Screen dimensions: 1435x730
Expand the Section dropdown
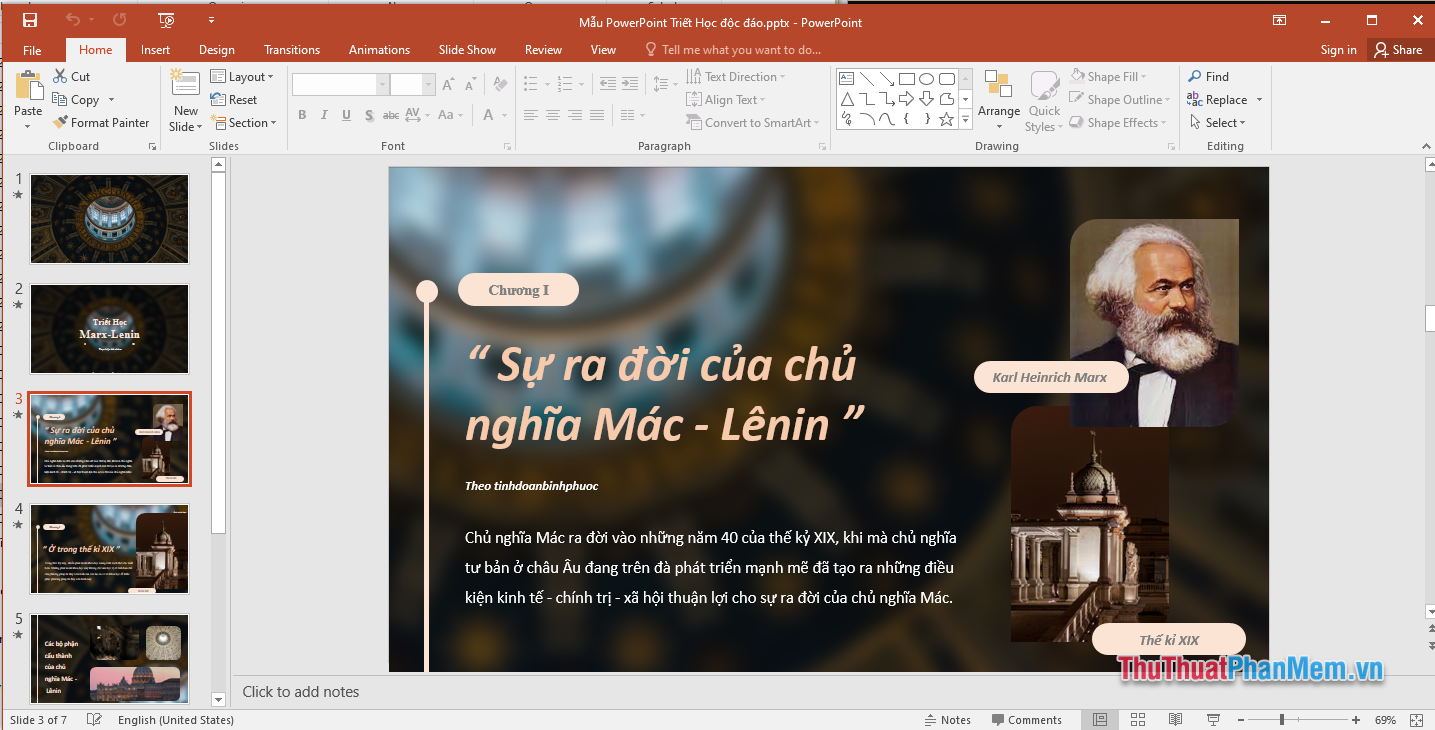coord(245,122)
